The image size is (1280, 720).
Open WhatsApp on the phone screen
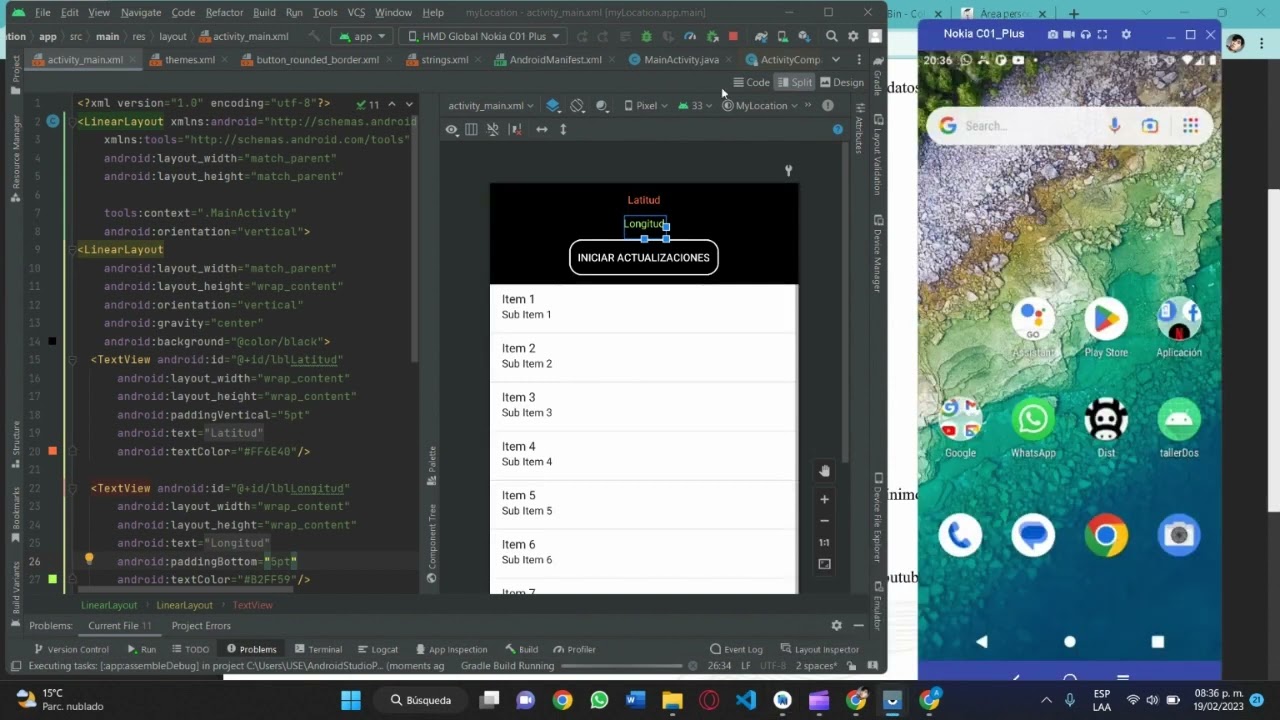pos(1033,420)
